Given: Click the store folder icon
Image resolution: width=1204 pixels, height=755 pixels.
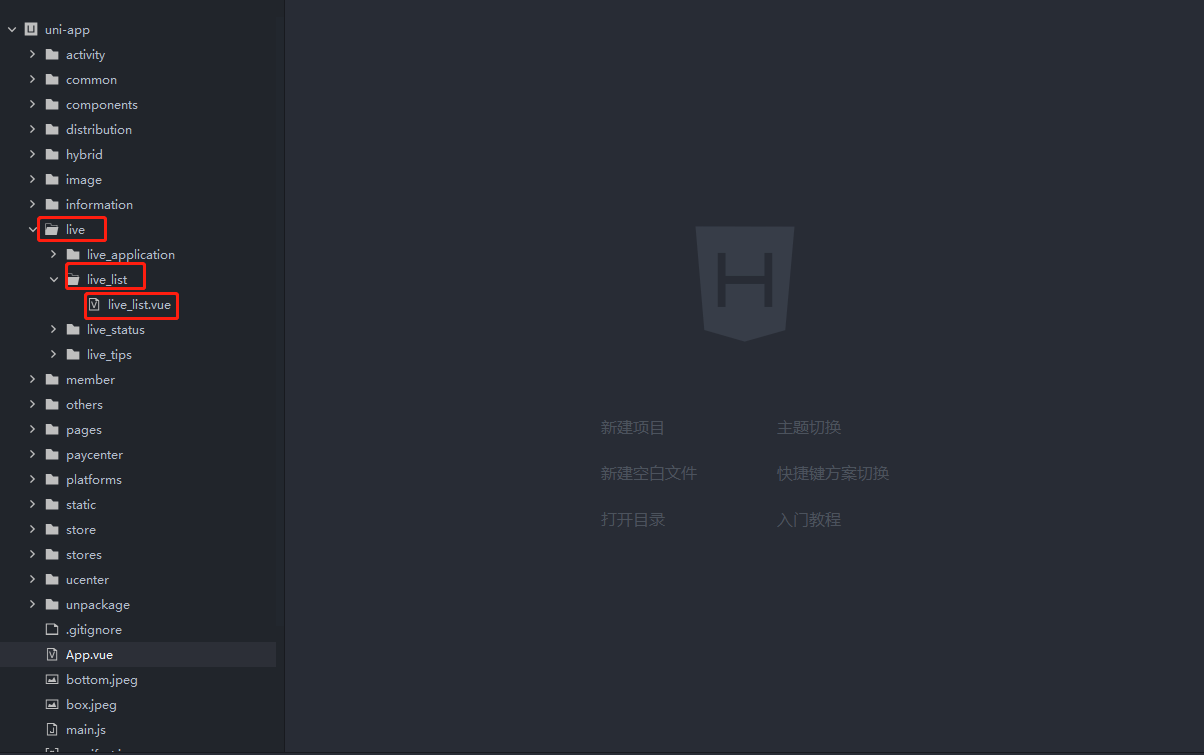Looking at the screenshot, I should pos(52,530).
